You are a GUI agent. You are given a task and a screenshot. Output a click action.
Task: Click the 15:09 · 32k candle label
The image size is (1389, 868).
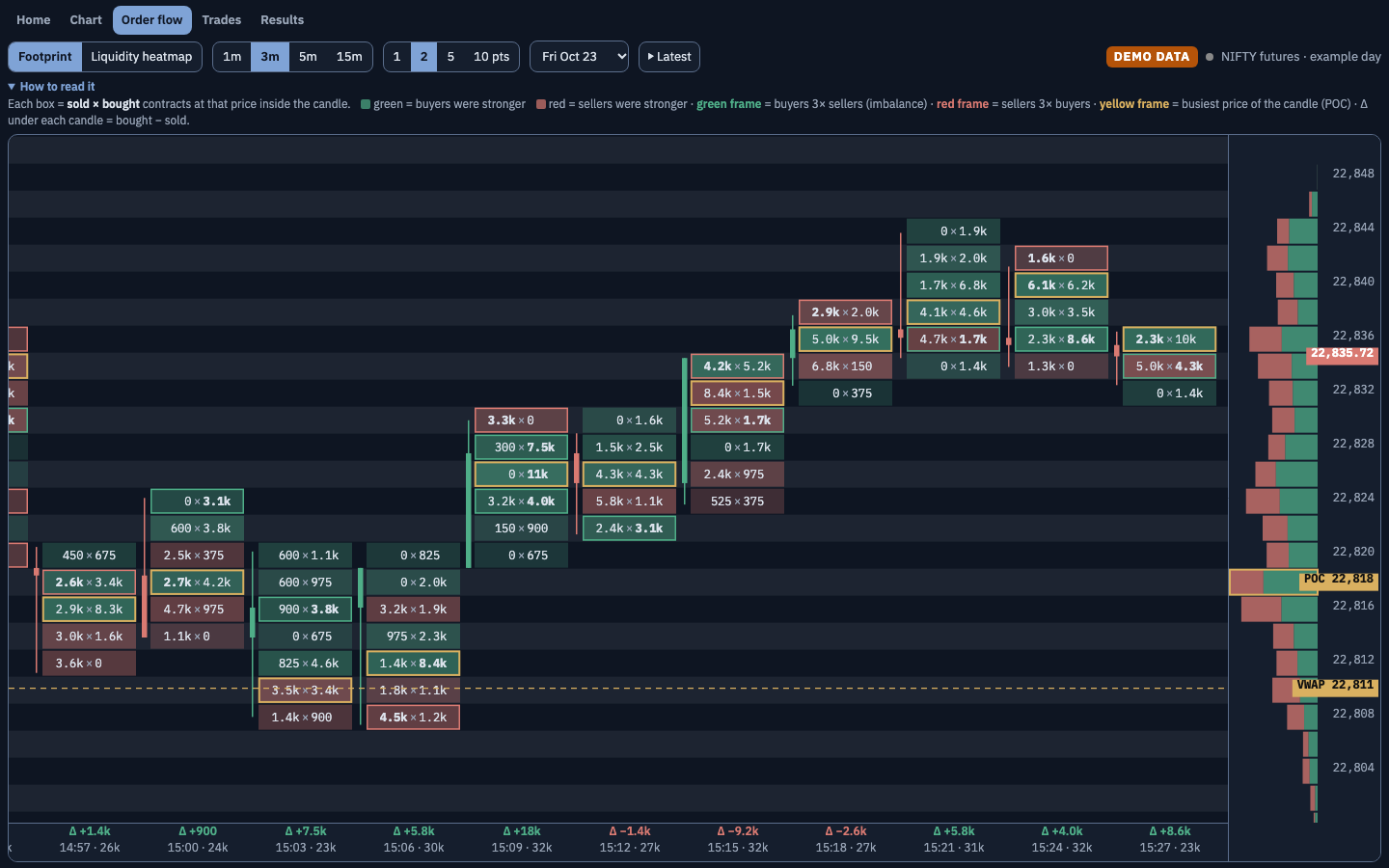521,848
